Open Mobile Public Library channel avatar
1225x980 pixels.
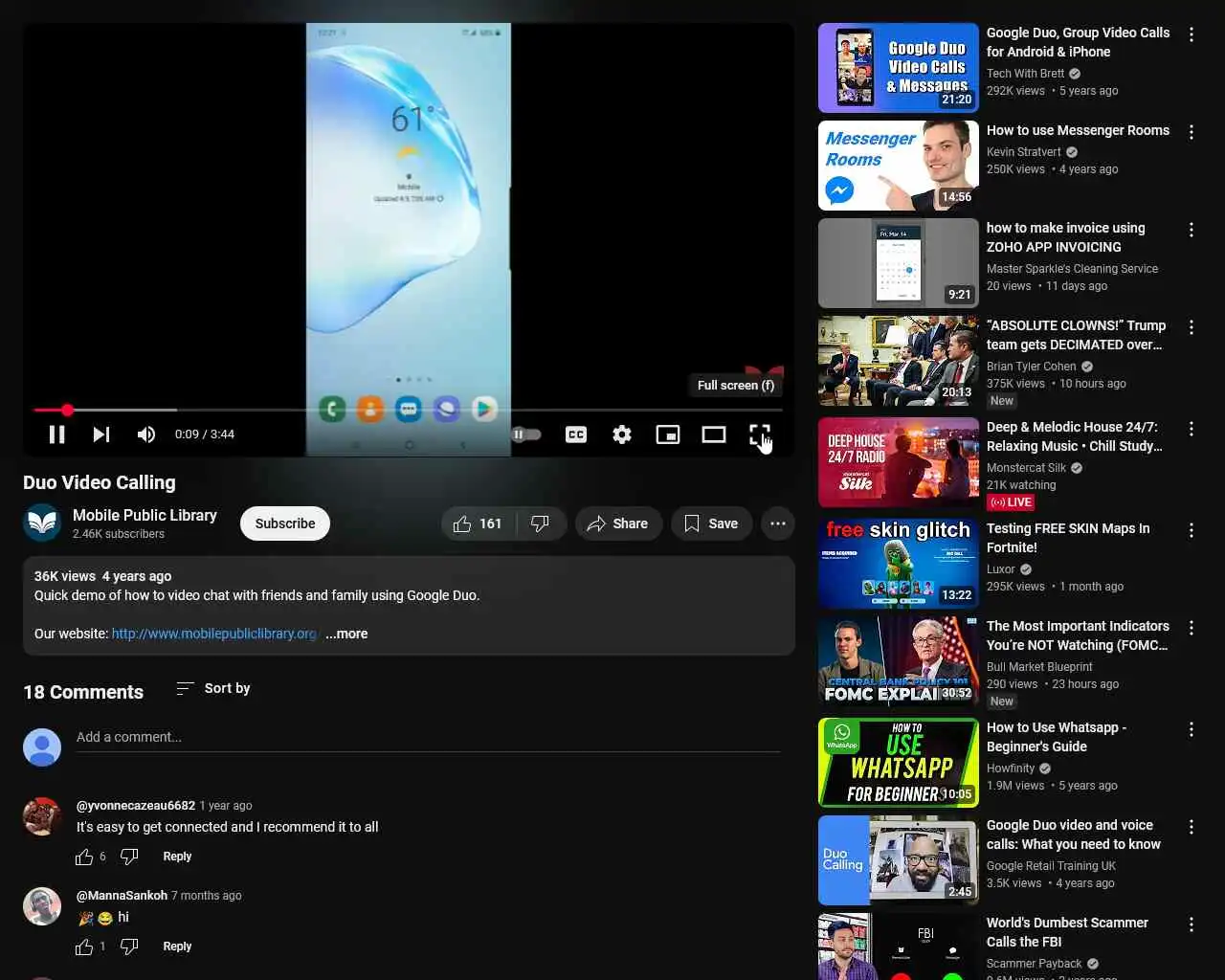coord(42,523)
